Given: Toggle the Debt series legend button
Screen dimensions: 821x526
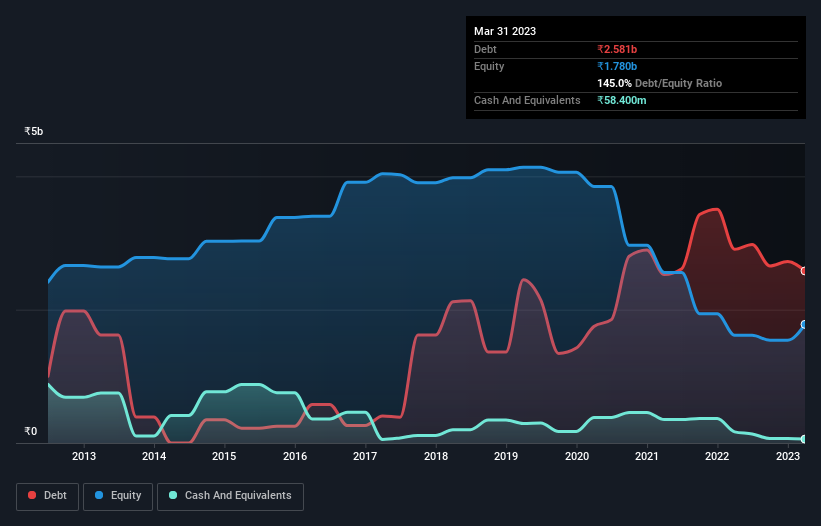Looking at the screenshot, I should [48, 496].
